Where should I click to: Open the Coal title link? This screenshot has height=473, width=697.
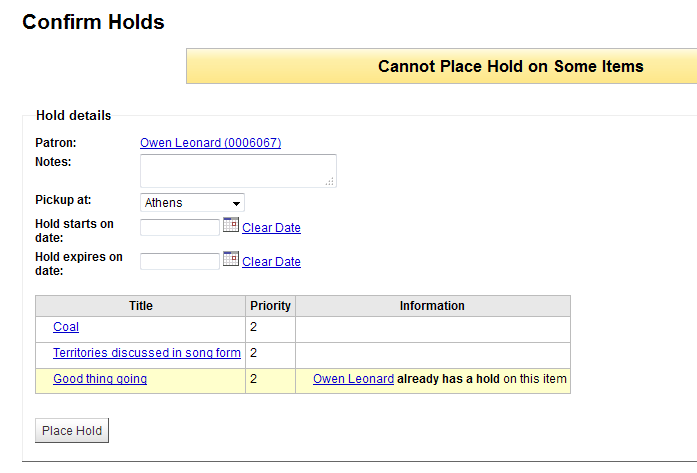pos(66,327)
